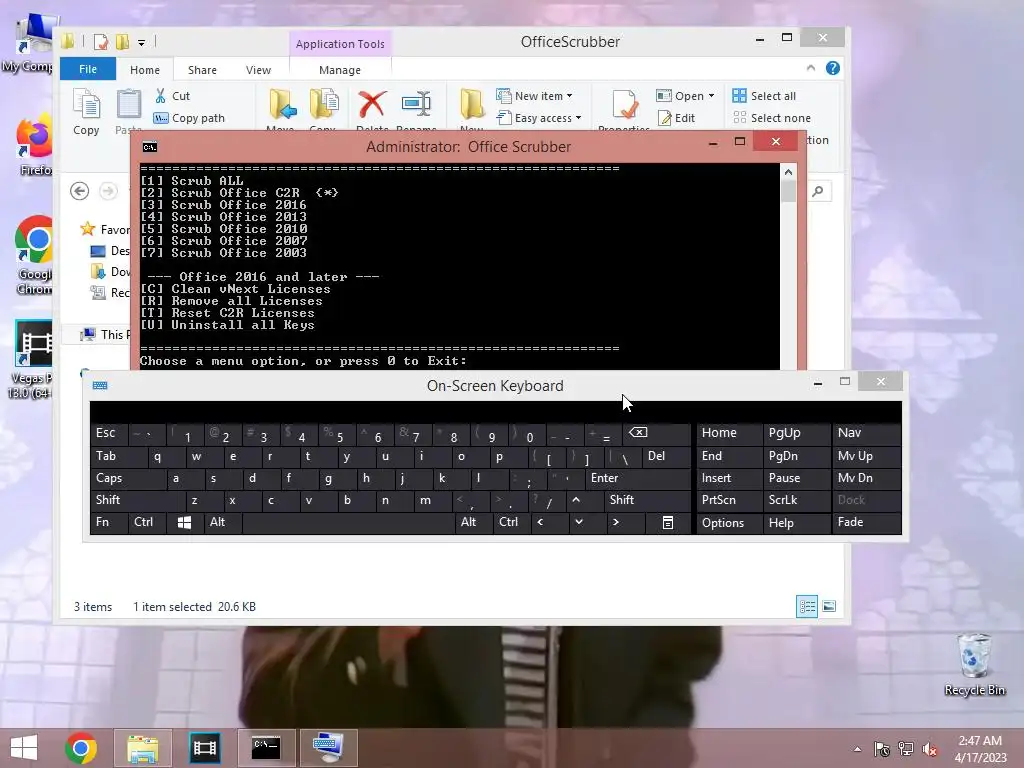Click the Cut scissors command

tap(172, 96)
